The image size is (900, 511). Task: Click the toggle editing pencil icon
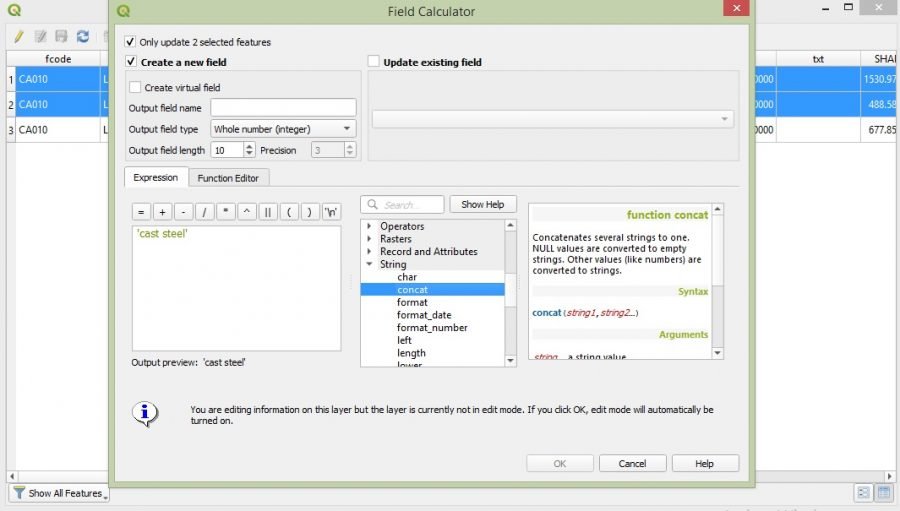coord(19,36)
